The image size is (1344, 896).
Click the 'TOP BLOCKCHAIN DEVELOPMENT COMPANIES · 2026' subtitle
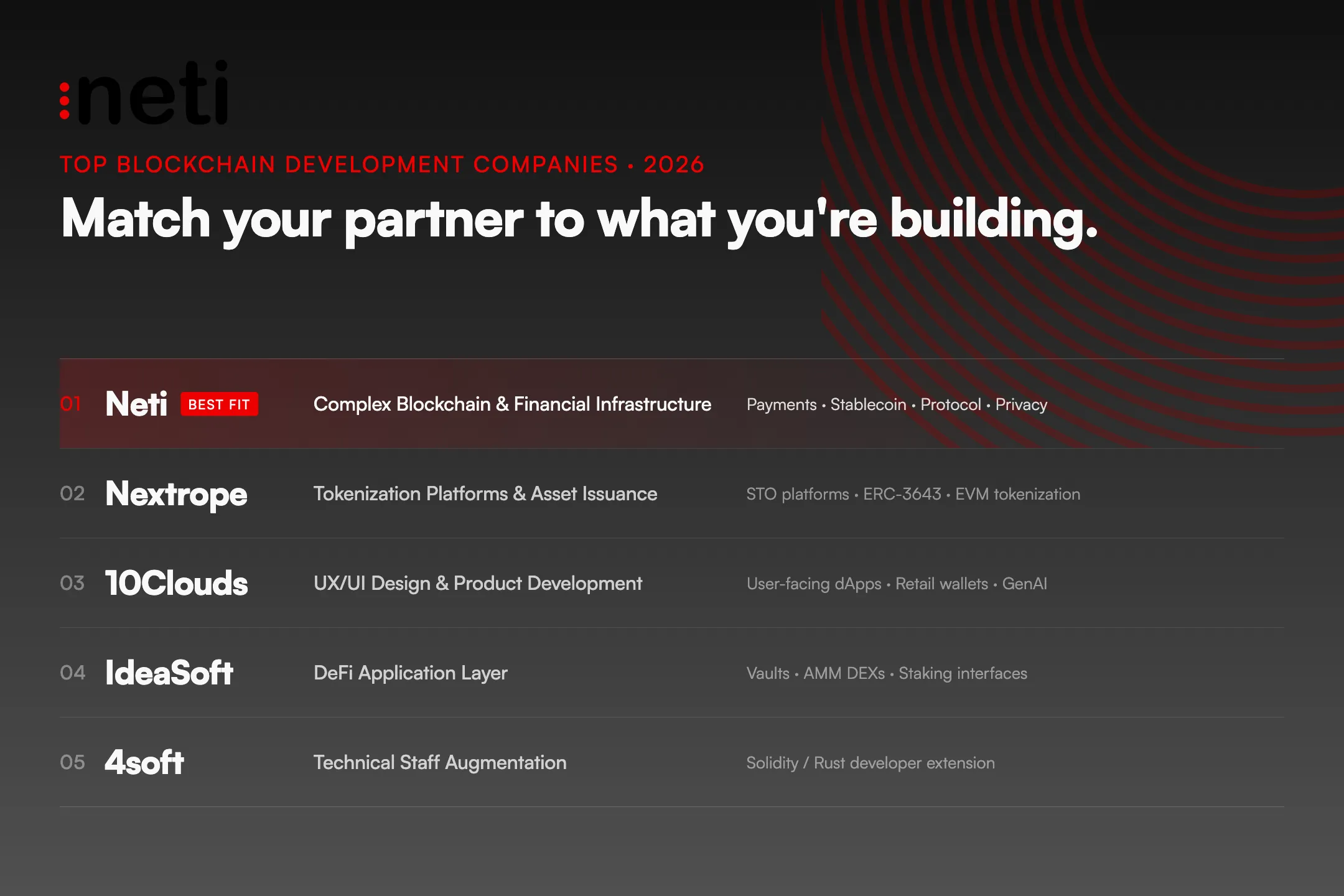[x=382, y=165]
